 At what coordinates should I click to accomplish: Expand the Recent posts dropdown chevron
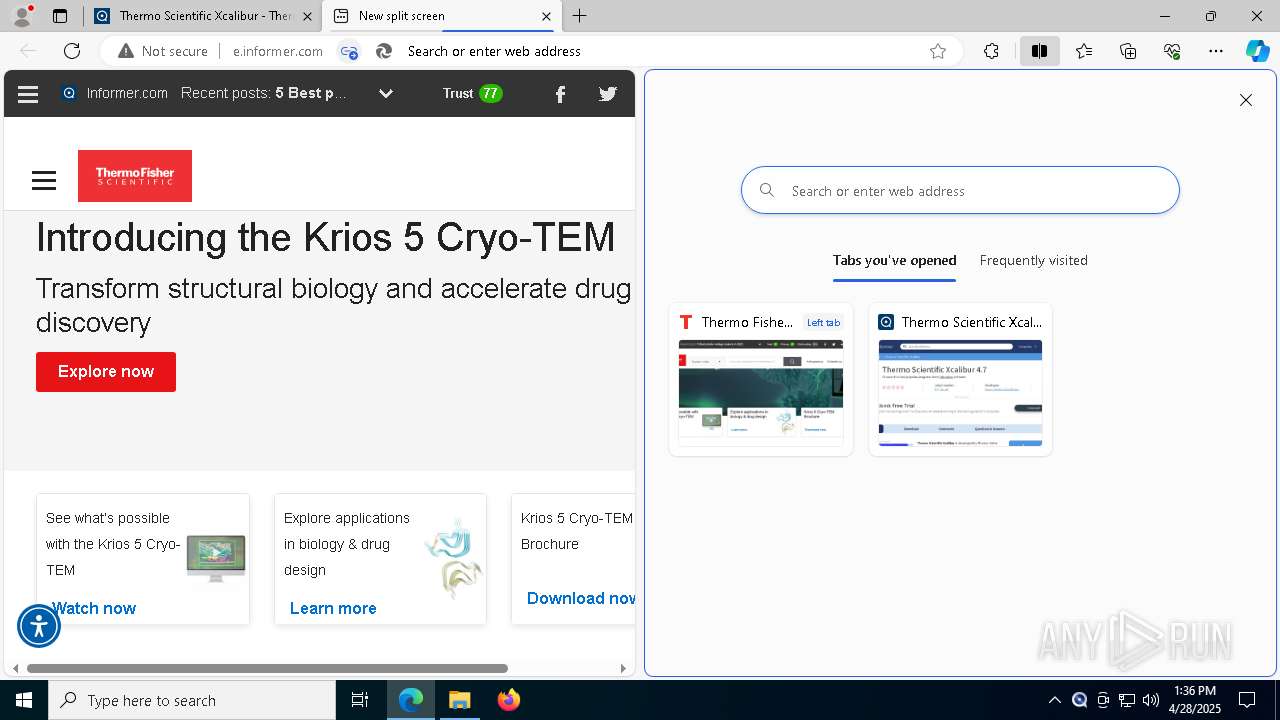click(386, 93)
